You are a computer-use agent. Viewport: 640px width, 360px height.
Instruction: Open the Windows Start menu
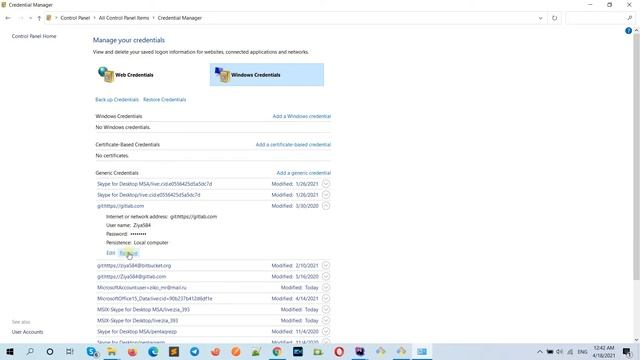(10, 351)
